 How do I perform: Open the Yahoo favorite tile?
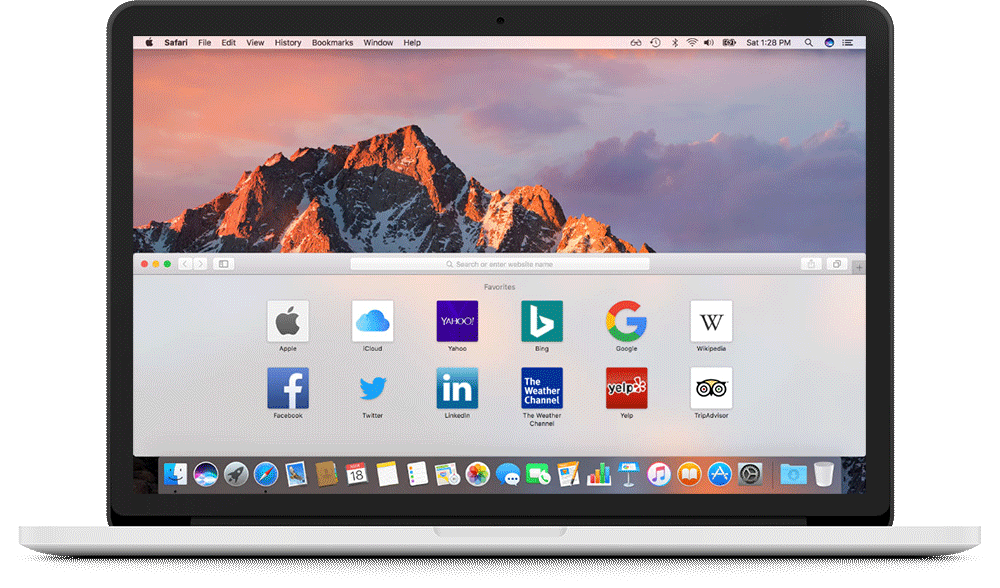tap(457, 321)
